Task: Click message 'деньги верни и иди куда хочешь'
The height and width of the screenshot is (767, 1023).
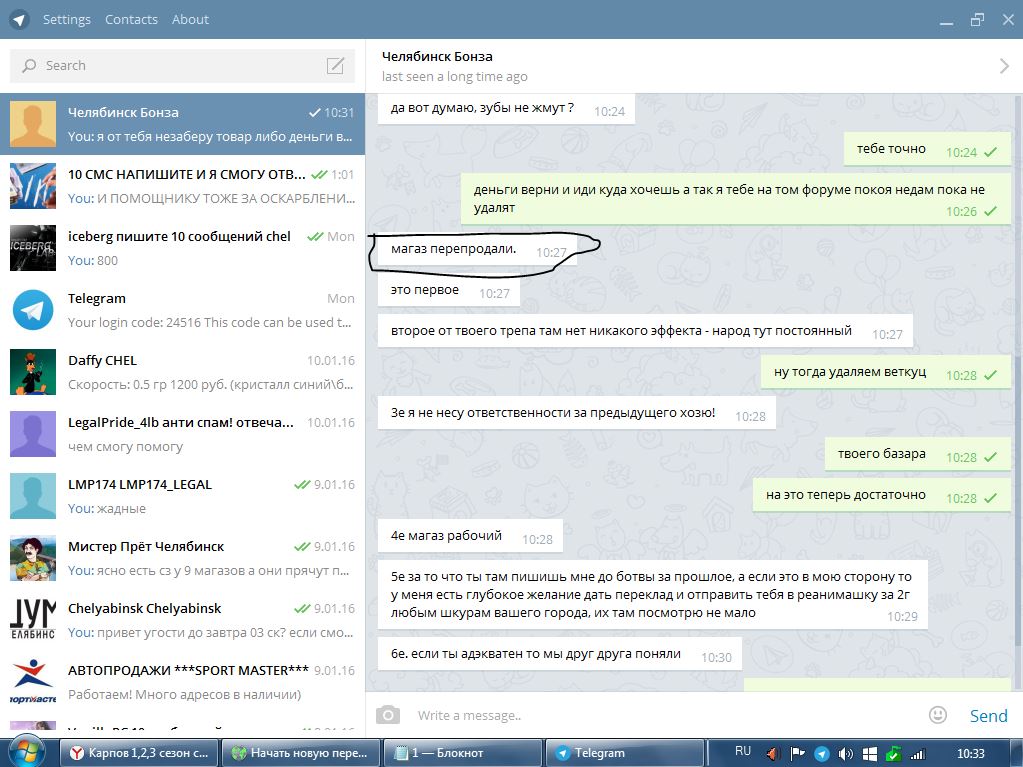Action: point(736,199)
